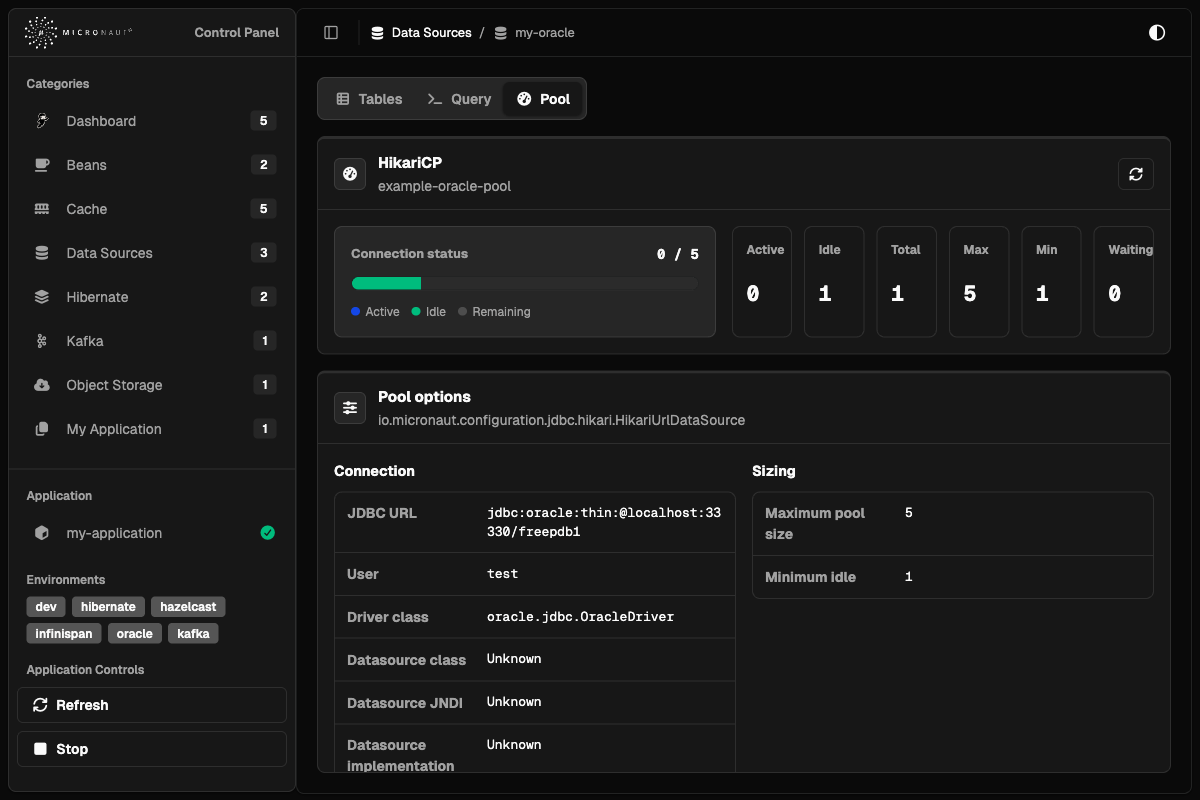Click the infinispan environment tag

coord(64,634)
